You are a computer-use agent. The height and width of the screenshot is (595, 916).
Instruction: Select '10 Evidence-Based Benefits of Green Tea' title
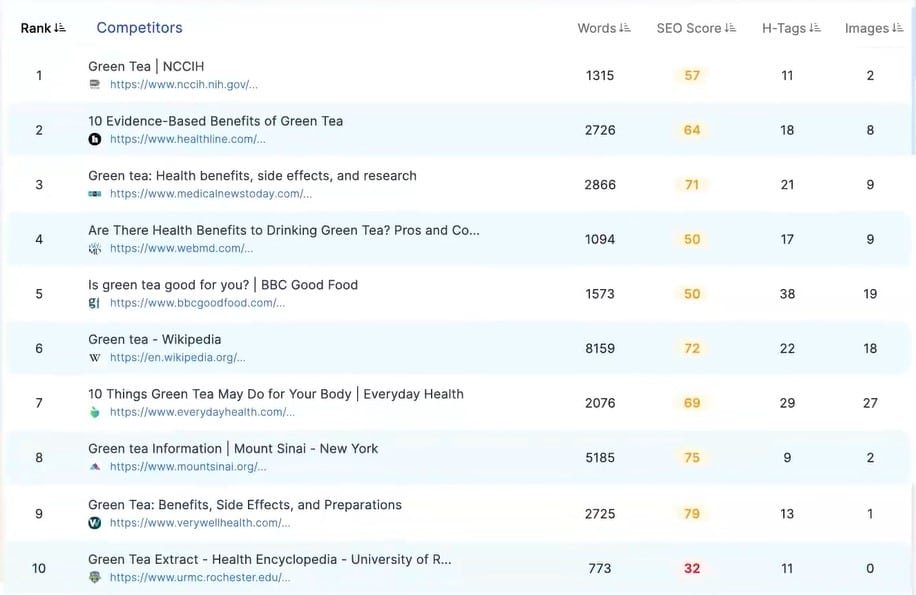(215, 121)
